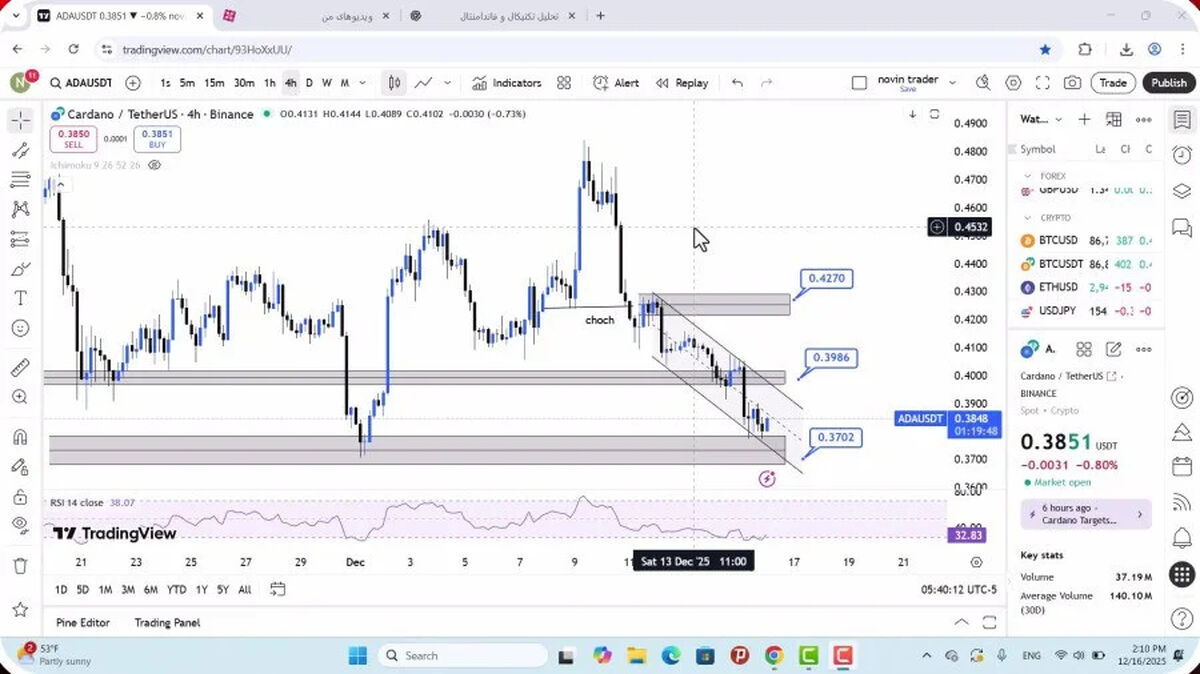Collapse the FOREX watchlist section
Viewport: 1200px width, 674px height.
[x=1029, y=176]
